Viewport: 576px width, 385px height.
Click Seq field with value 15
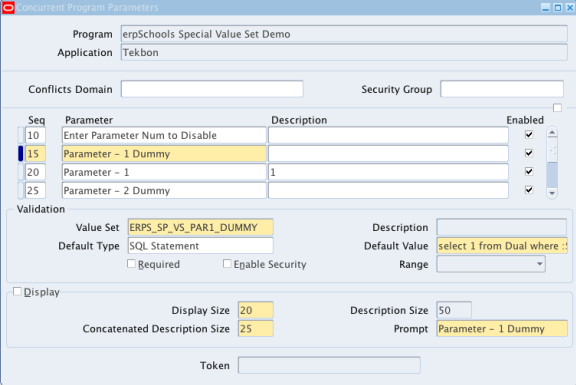coord(35,154)
